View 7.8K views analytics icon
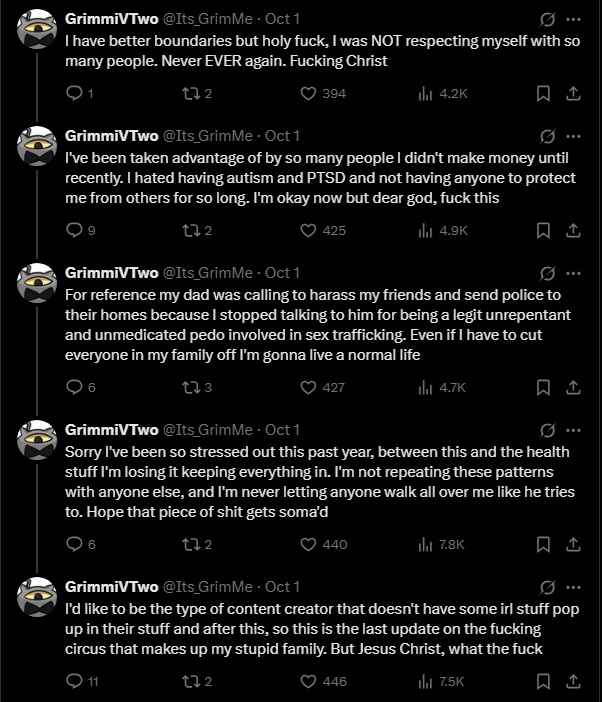Image resolution: width=602 pixels, height=702 pixels. coord(424,544)
